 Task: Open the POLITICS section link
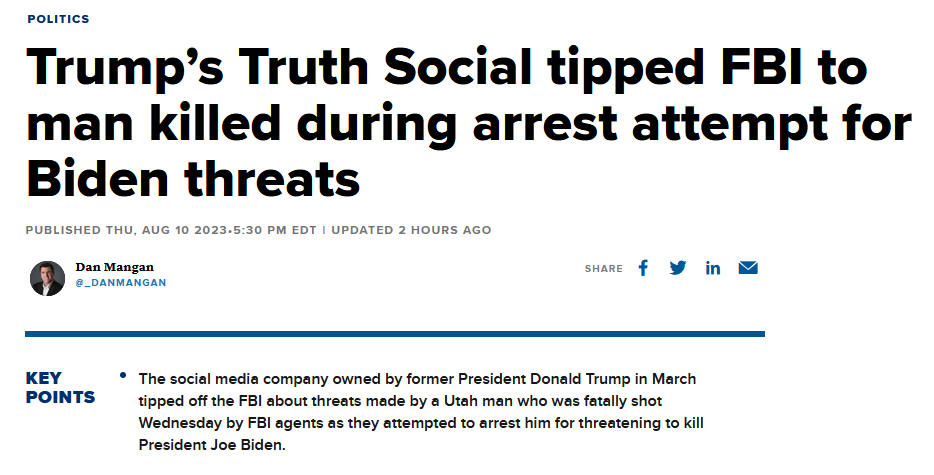[58, 19]
